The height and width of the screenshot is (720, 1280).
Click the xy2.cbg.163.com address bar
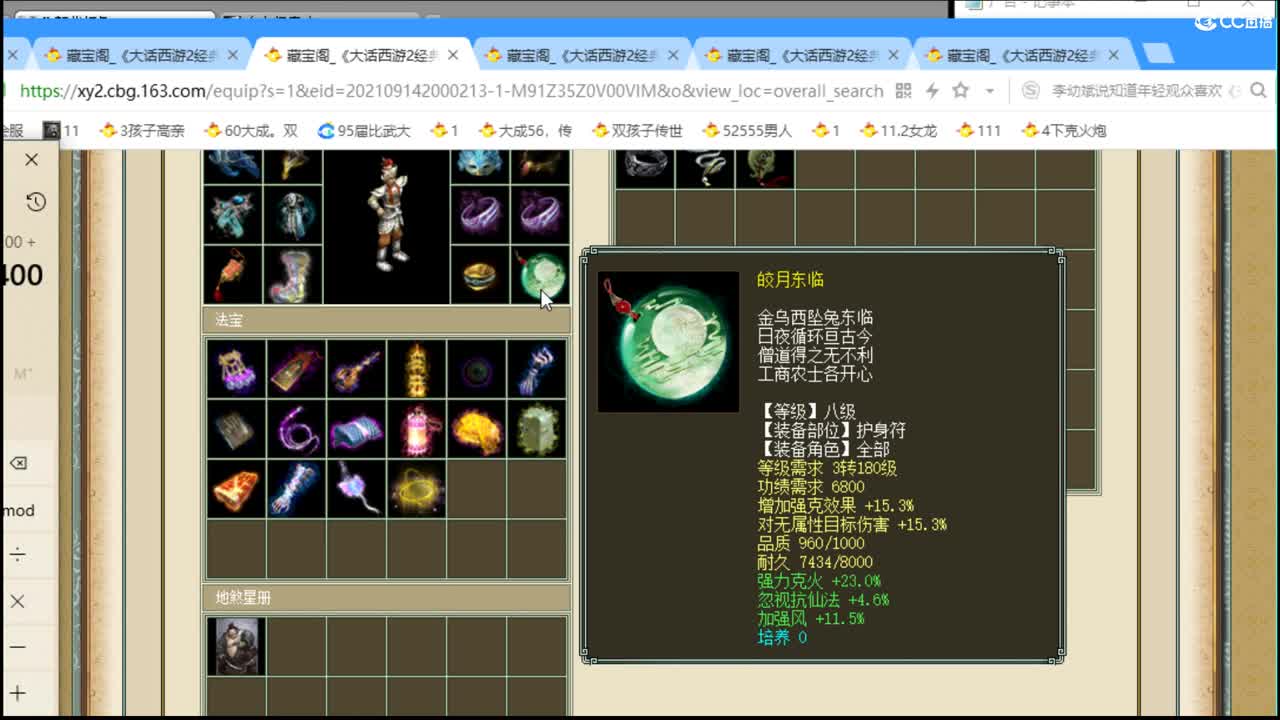(451, 91)
